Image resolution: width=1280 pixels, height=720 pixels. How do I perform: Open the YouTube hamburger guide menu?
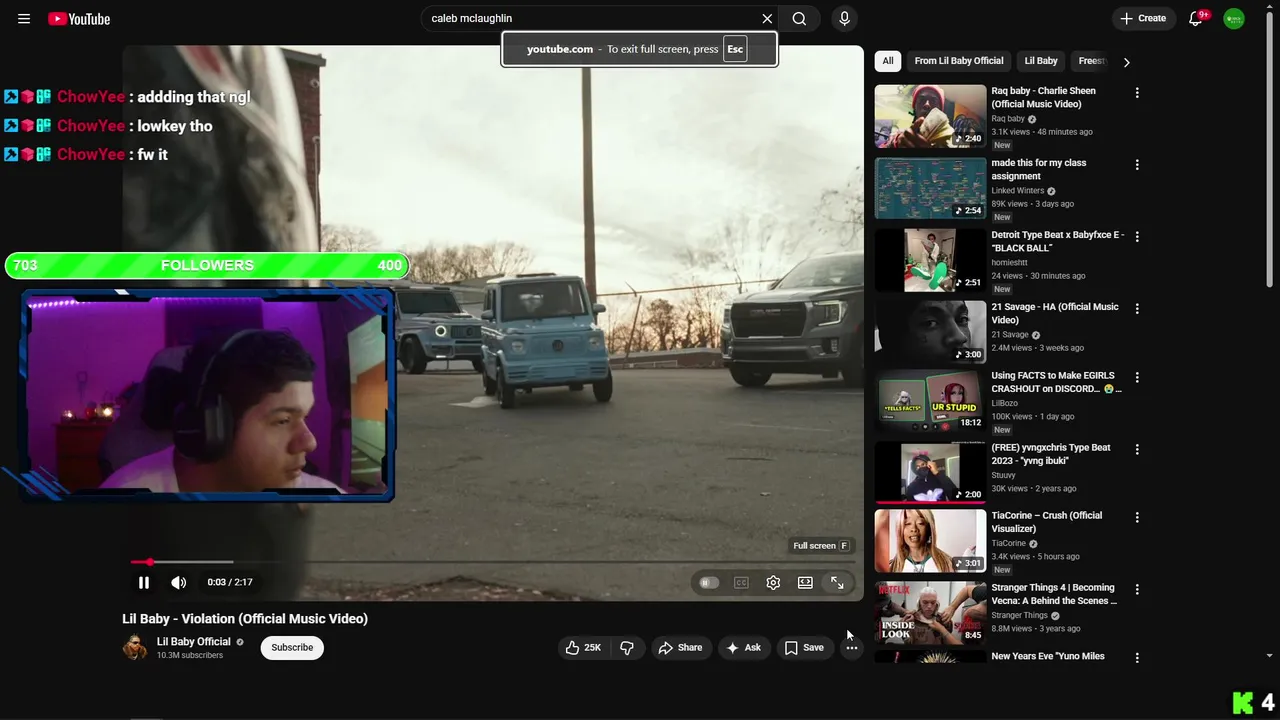24,19
